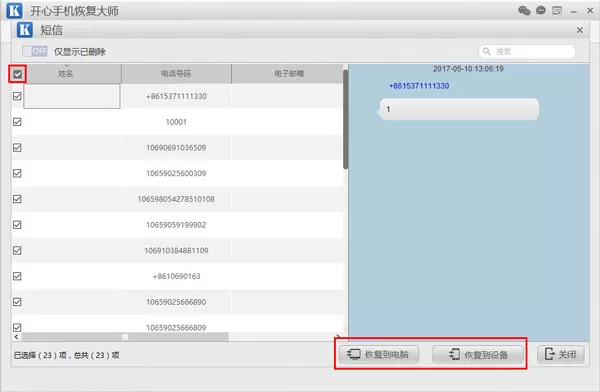Click the search magnifier icon

tap(486, 51)
